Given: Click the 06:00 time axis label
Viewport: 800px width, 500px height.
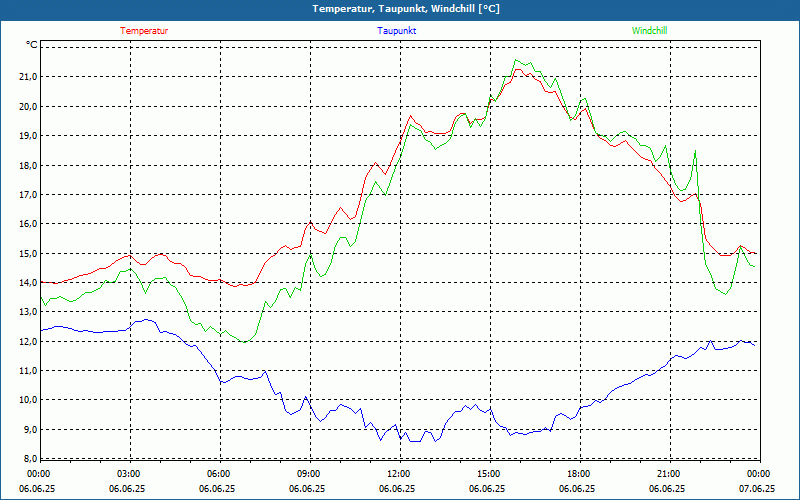Looking at the screenshot, I should pyautogui.click(x=218, y=474).
